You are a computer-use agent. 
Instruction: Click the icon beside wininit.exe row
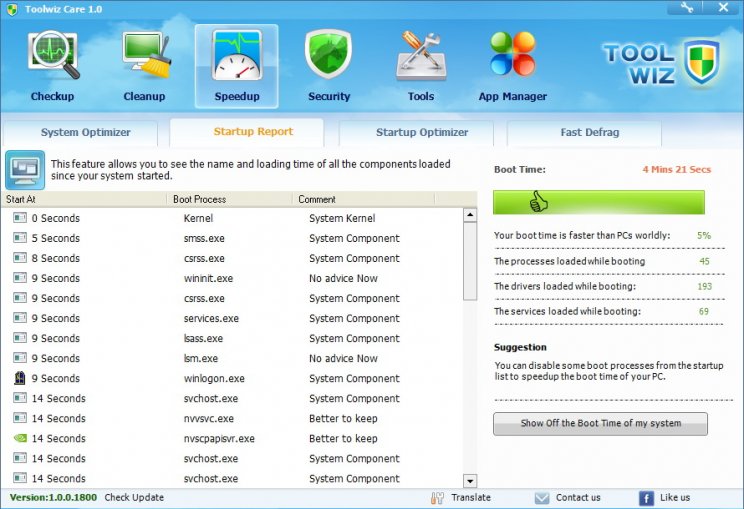tap(20, 278)
